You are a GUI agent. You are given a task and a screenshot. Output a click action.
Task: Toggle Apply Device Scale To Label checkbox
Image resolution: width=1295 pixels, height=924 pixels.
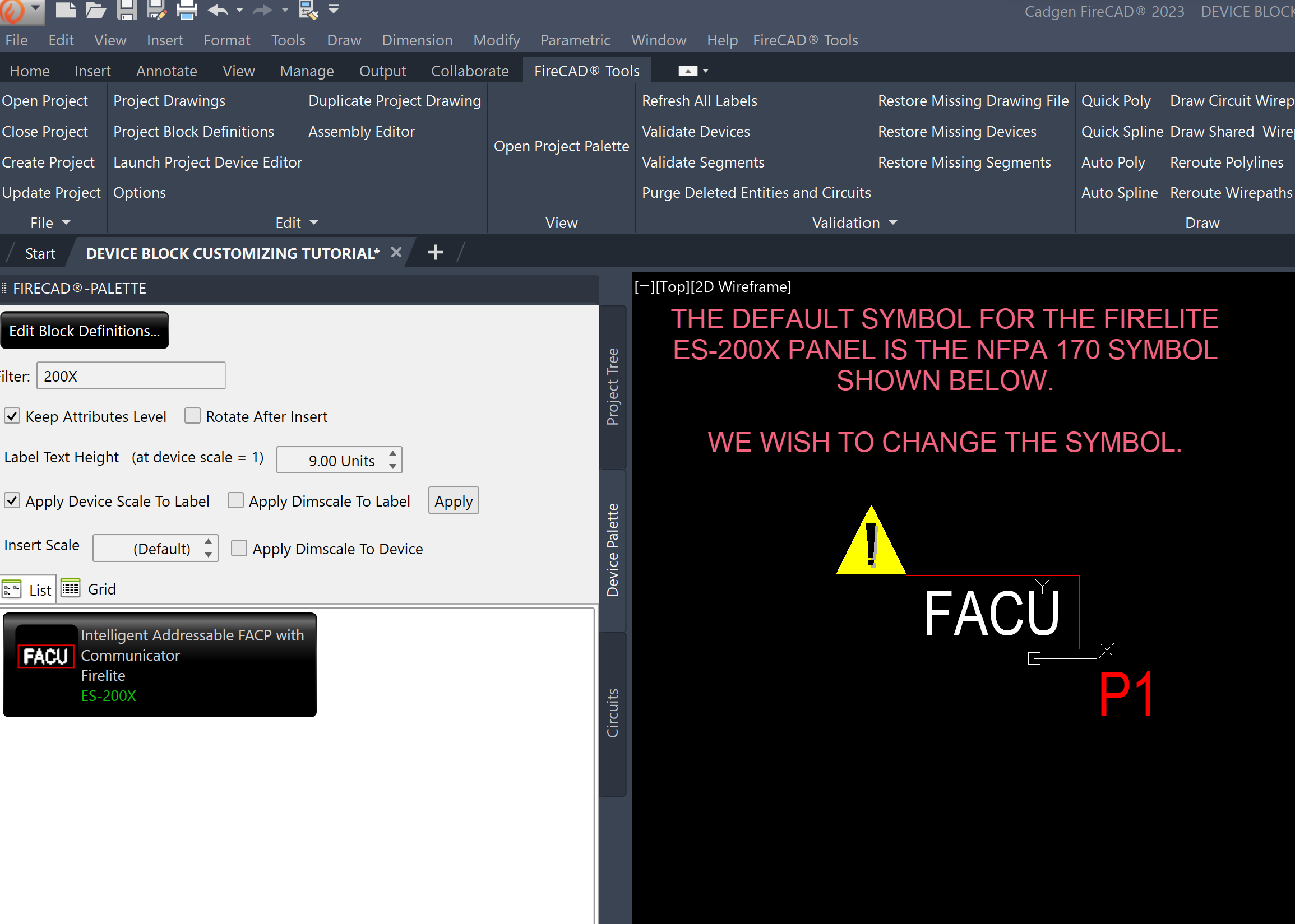point(12,501)
